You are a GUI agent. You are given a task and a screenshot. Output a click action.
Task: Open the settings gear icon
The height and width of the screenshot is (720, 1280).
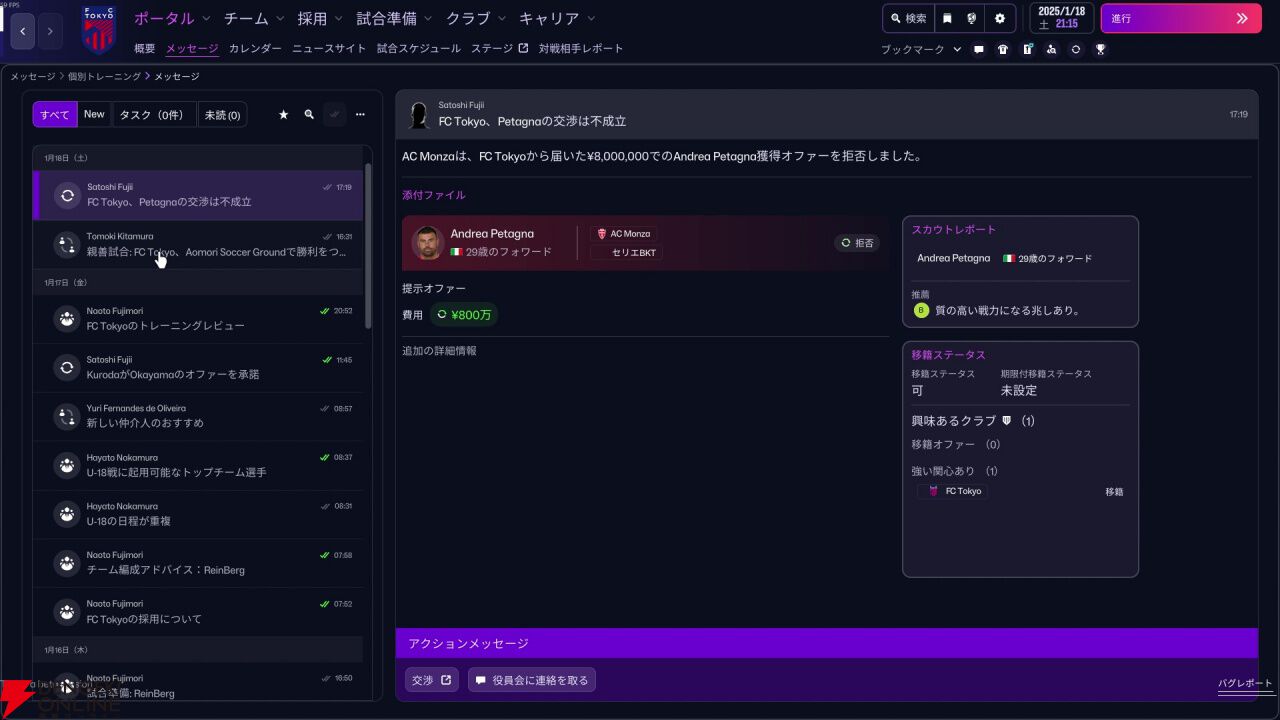(999, 18)
